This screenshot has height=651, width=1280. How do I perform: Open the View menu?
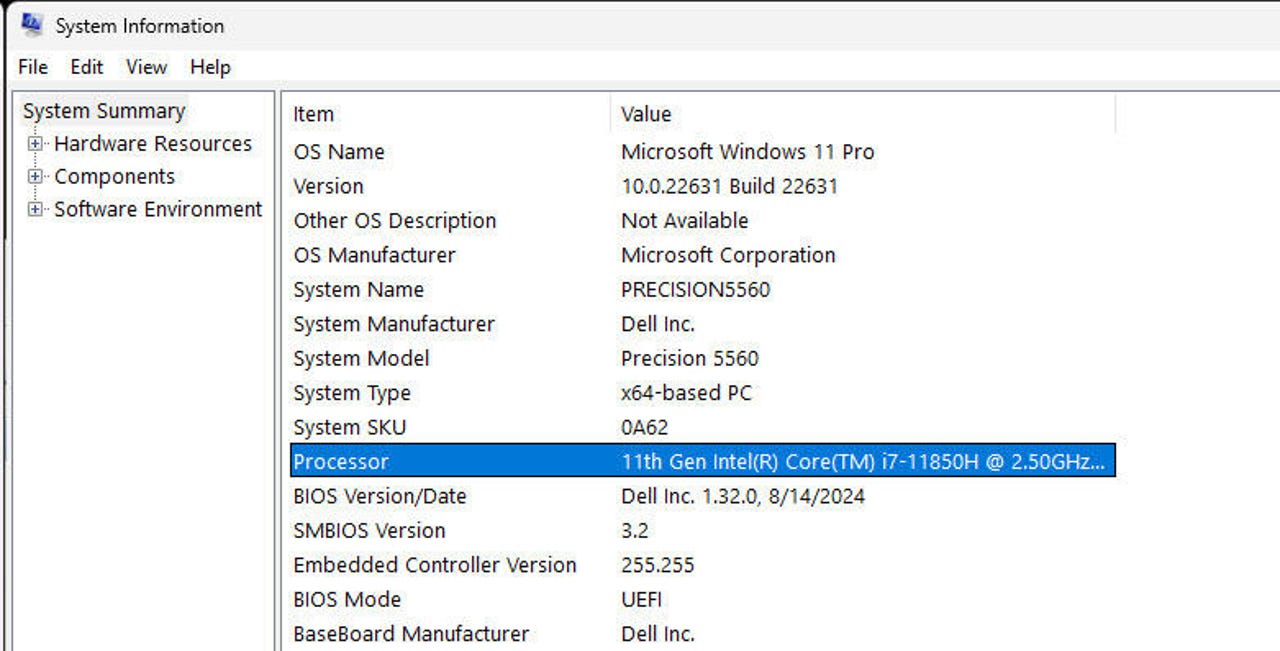coord(146,67)
